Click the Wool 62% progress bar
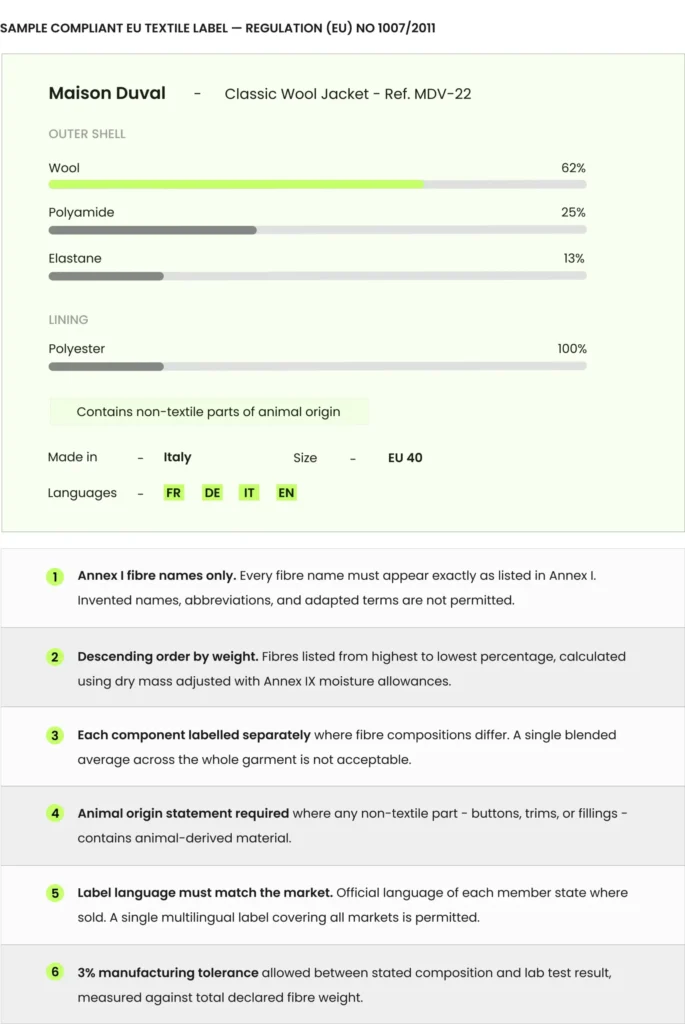 (x=317, y=185)
